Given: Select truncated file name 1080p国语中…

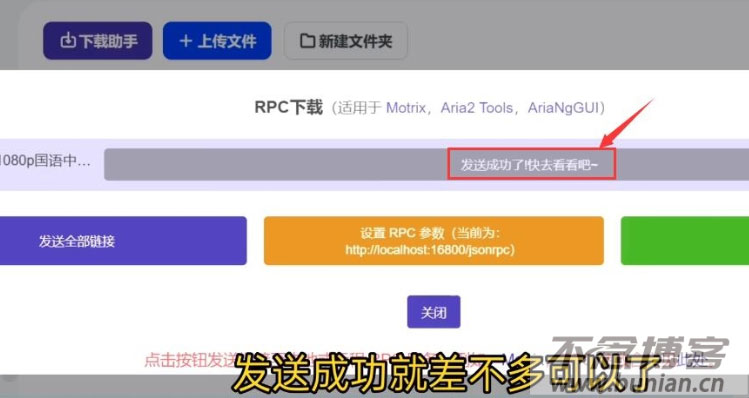Looking at the screenshot, I should click(x=45, y=161).
